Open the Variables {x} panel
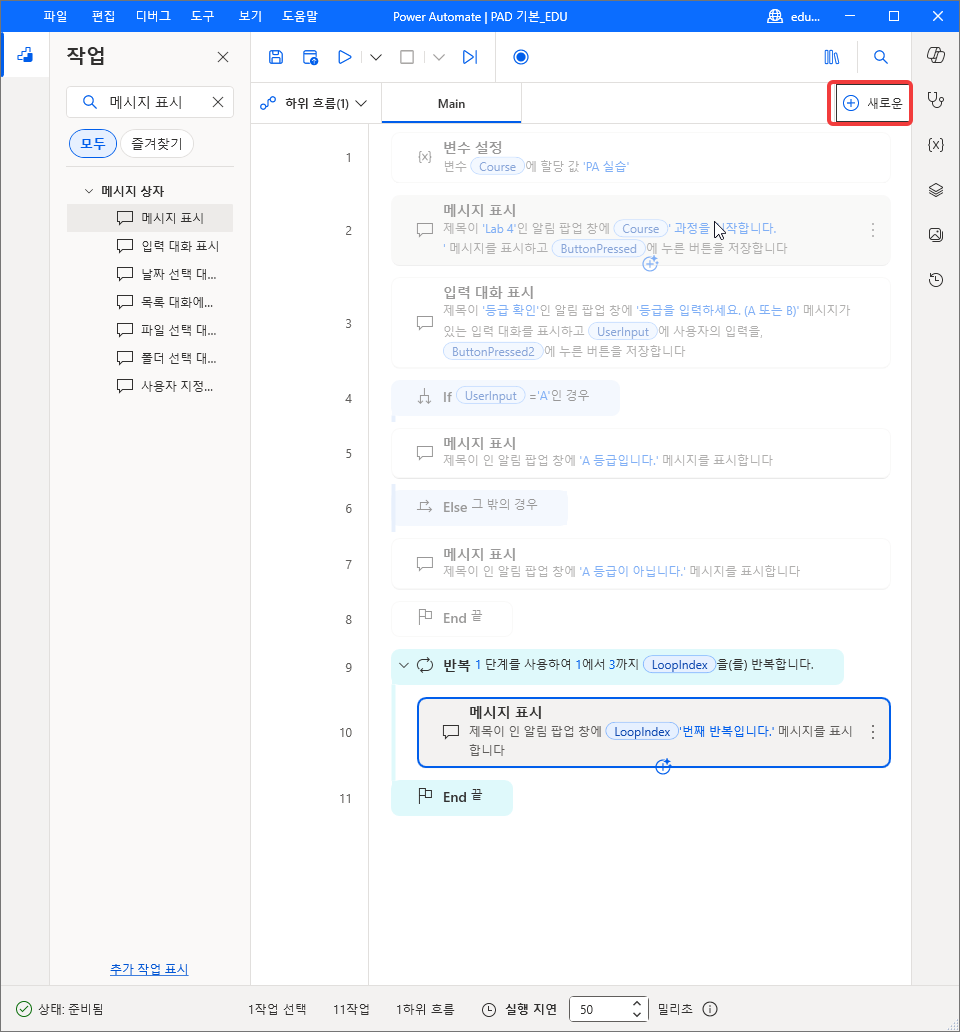 936,145
